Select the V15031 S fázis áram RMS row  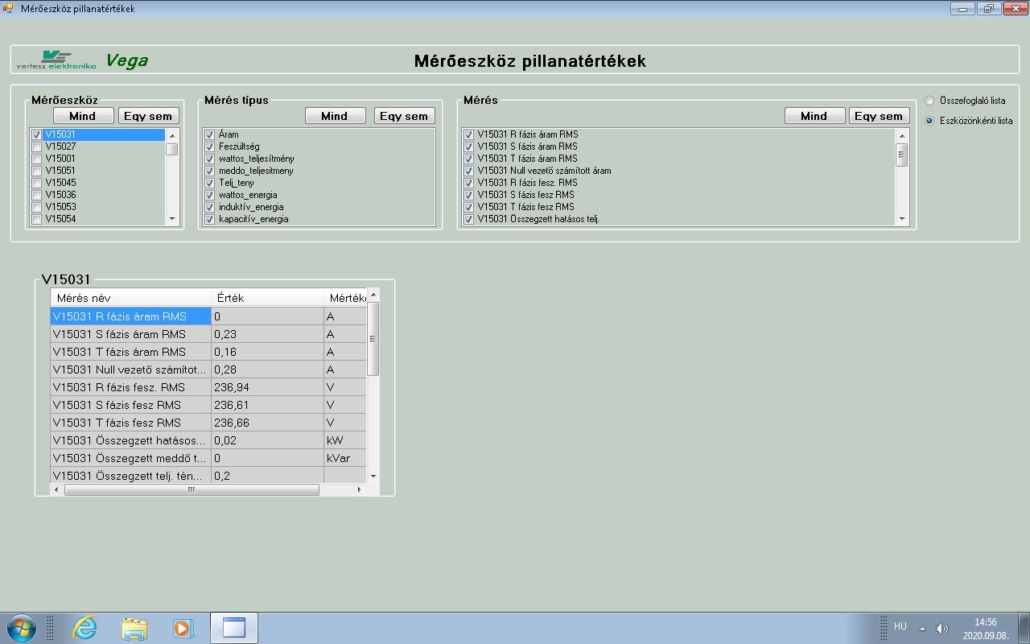click(130, 334)
